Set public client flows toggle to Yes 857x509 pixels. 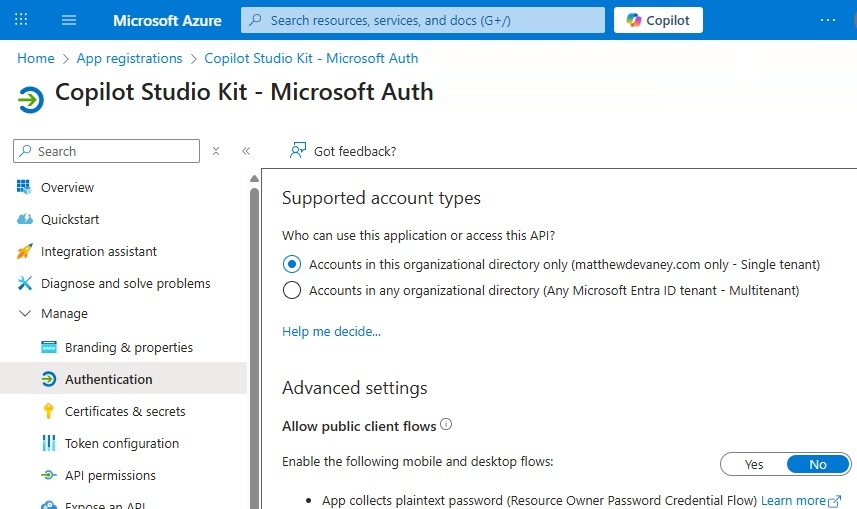coord(754,464)
